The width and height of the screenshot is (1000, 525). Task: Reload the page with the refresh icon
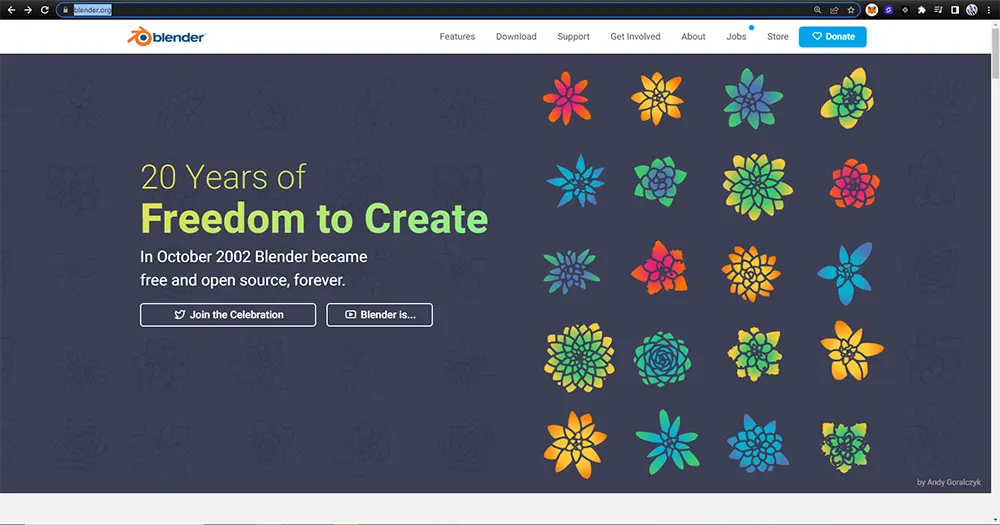(45, 10)
